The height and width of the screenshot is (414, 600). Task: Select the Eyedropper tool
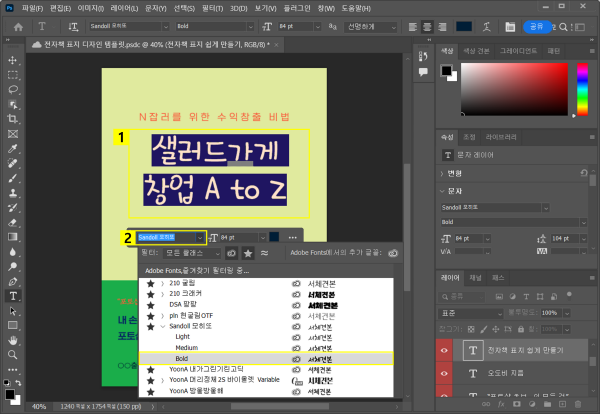click(13, 148)
